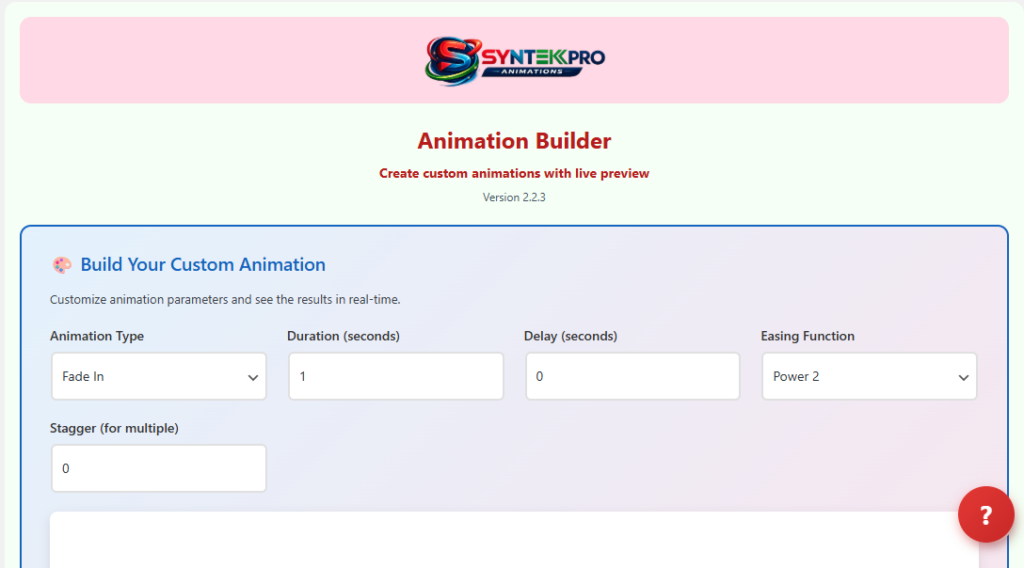
Task: Click the Delay (seconds) label
Action: click(570, 336)
